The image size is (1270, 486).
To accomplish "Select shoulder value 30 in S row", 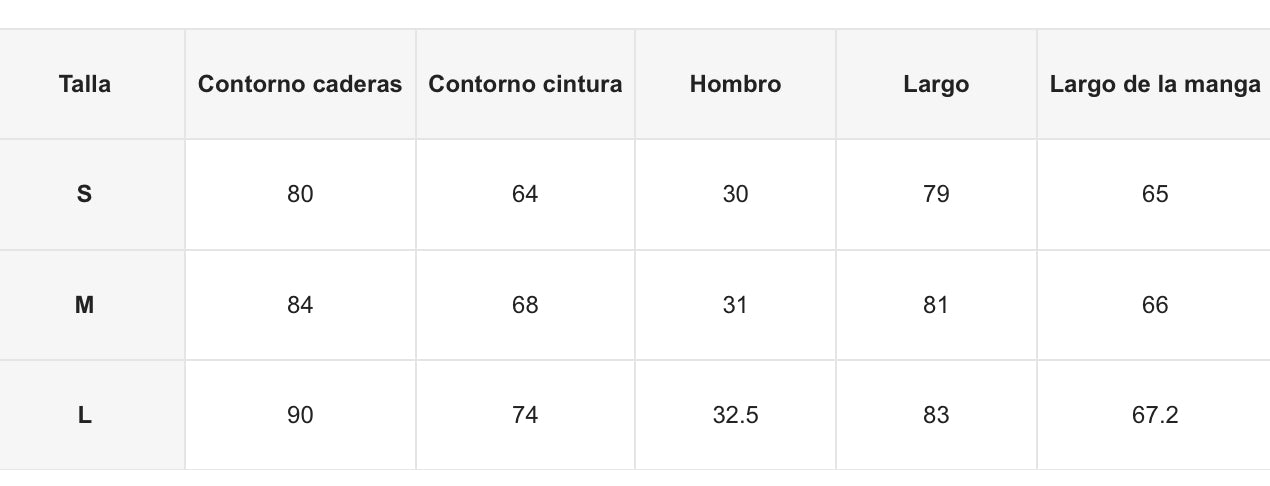I will tap(735, 194).
